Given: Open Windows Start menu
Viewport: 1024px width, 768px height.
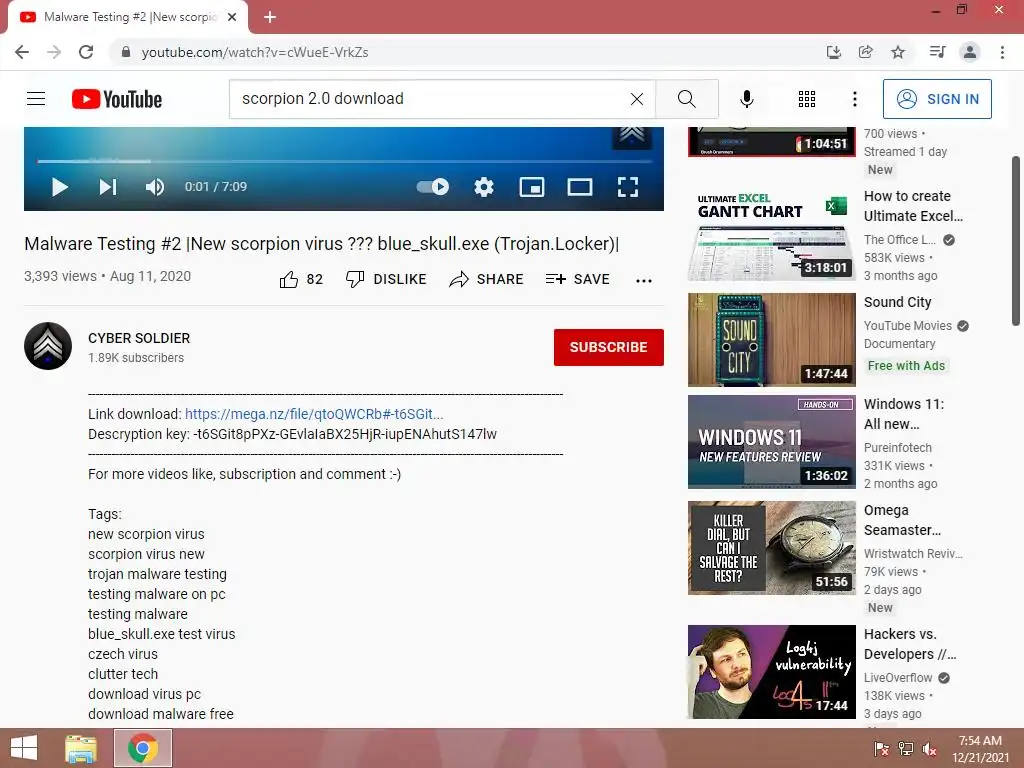Looking at the screenshot, I should tap(24, 748).
